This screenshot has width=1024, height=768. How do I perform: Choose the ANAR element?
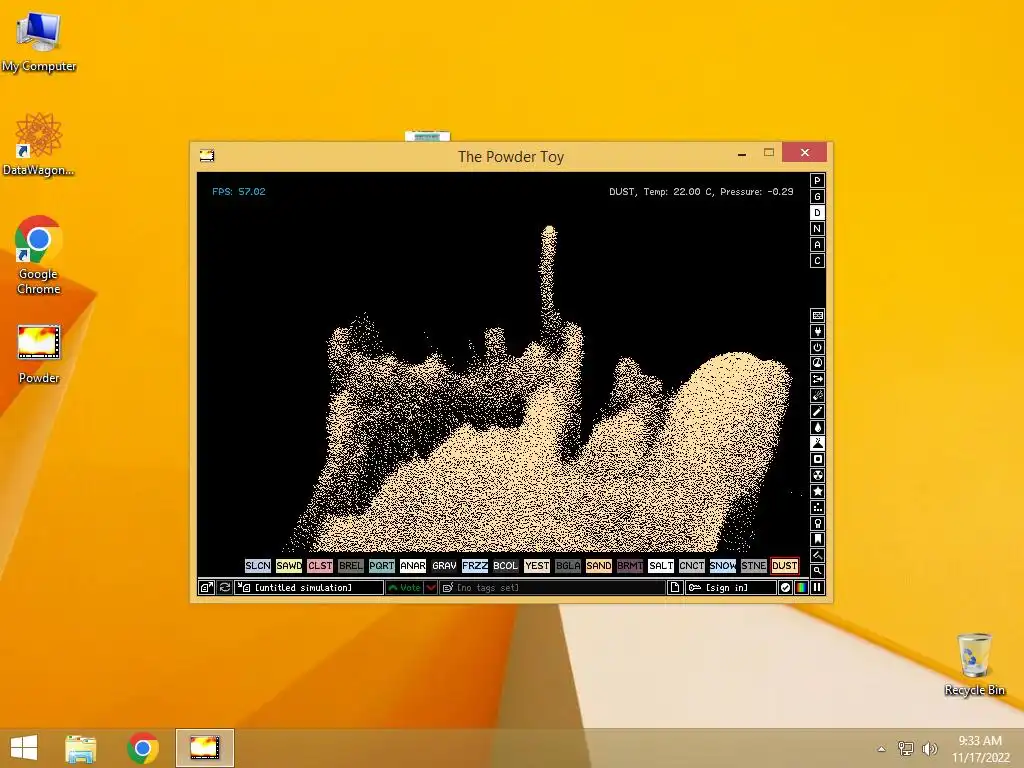point(413,566)
